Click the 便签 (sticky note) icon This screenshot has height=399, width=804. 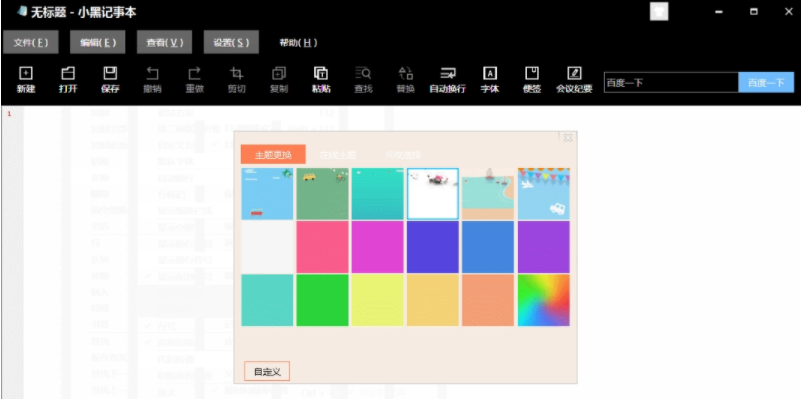click(x=532, y=79)
